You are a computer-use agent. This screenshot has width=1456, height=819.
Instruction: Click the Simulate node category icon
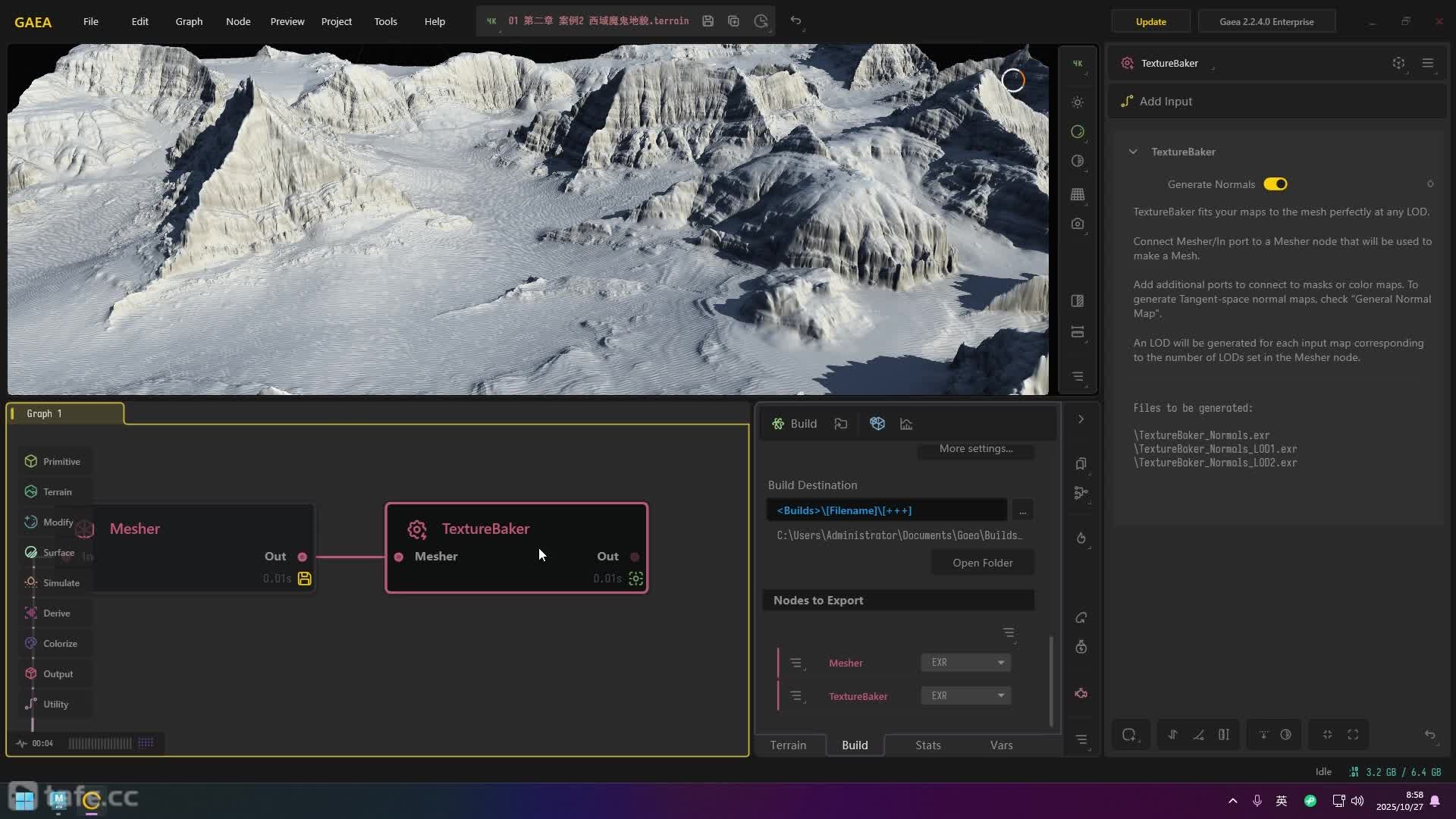tap(30, 582)
